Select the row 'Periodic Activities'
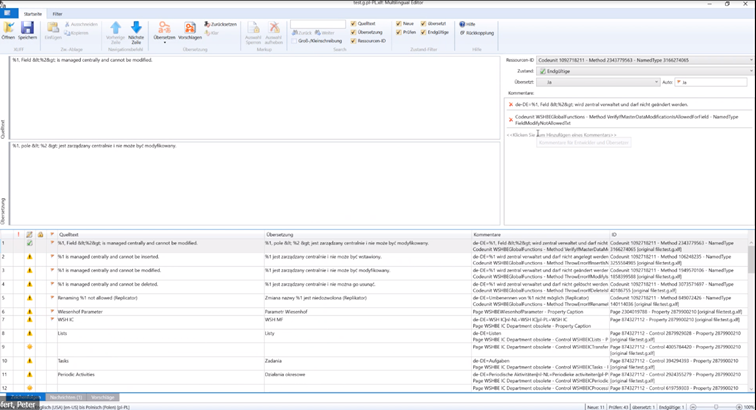 click(x=375, y=378)
